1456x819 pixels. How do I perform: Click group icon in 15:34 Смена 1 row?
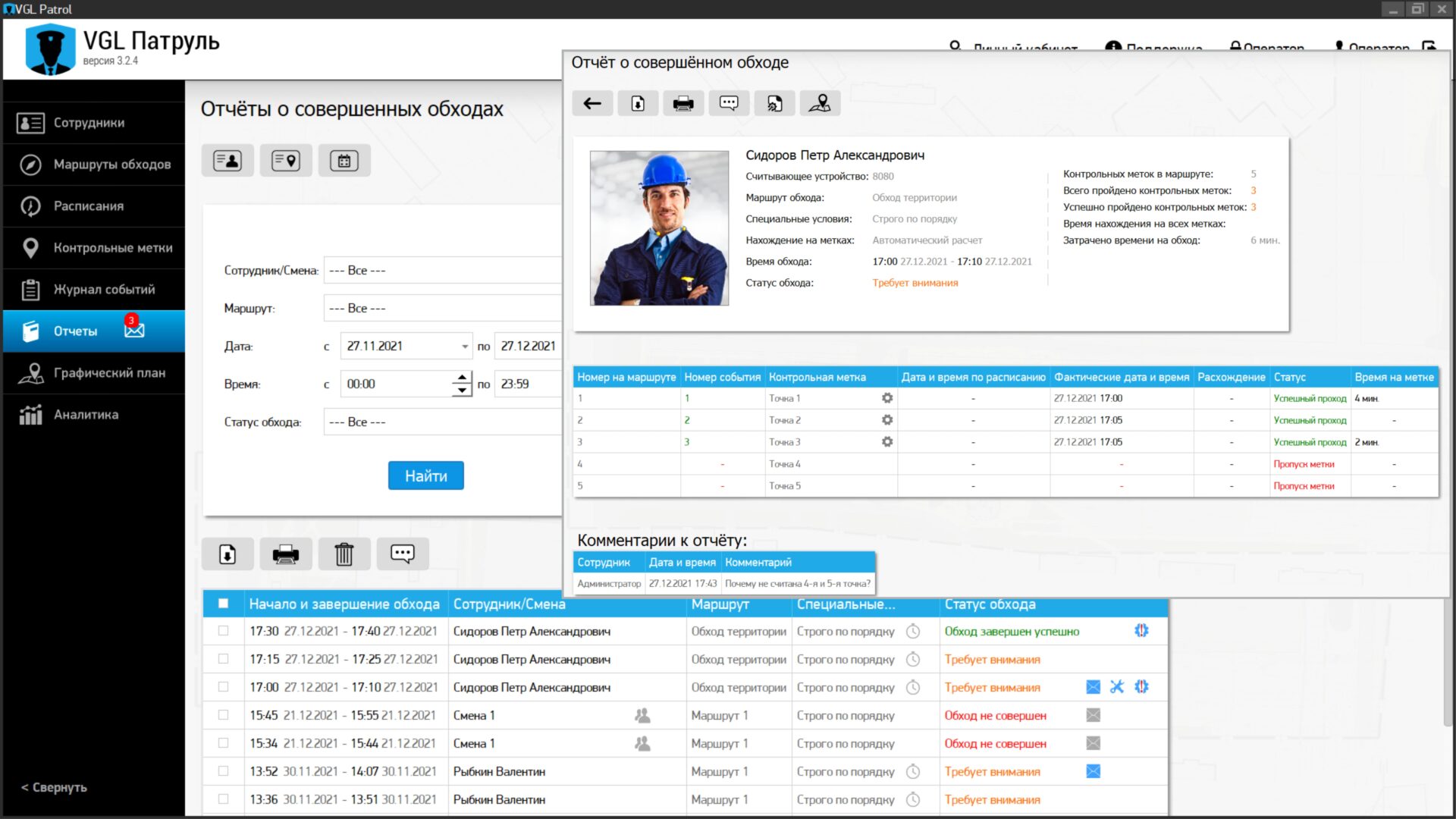point(642,744)
